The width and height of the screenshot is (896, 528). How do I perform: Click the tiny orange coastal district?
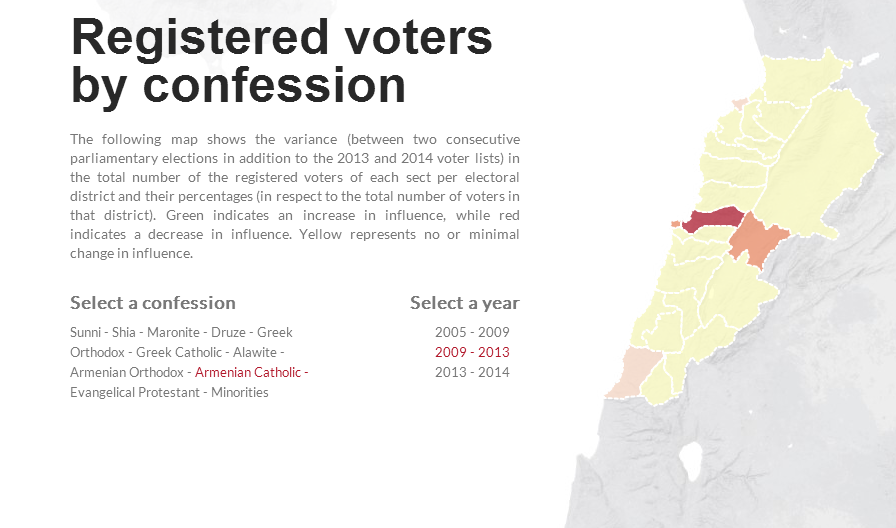(675, 224)
